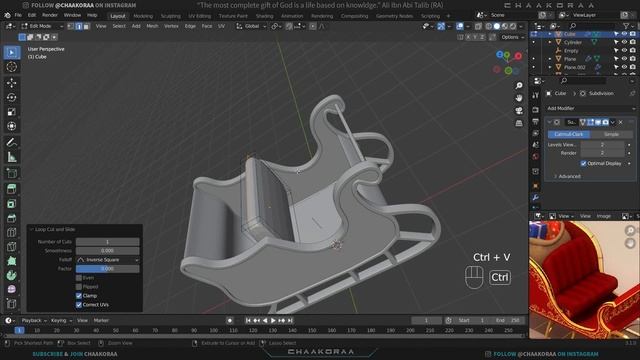This screenshot has width=640, height=360.
Task: Switch to the Modeling workspace tab
Action: pyautogui.click(x=143, y=16)
